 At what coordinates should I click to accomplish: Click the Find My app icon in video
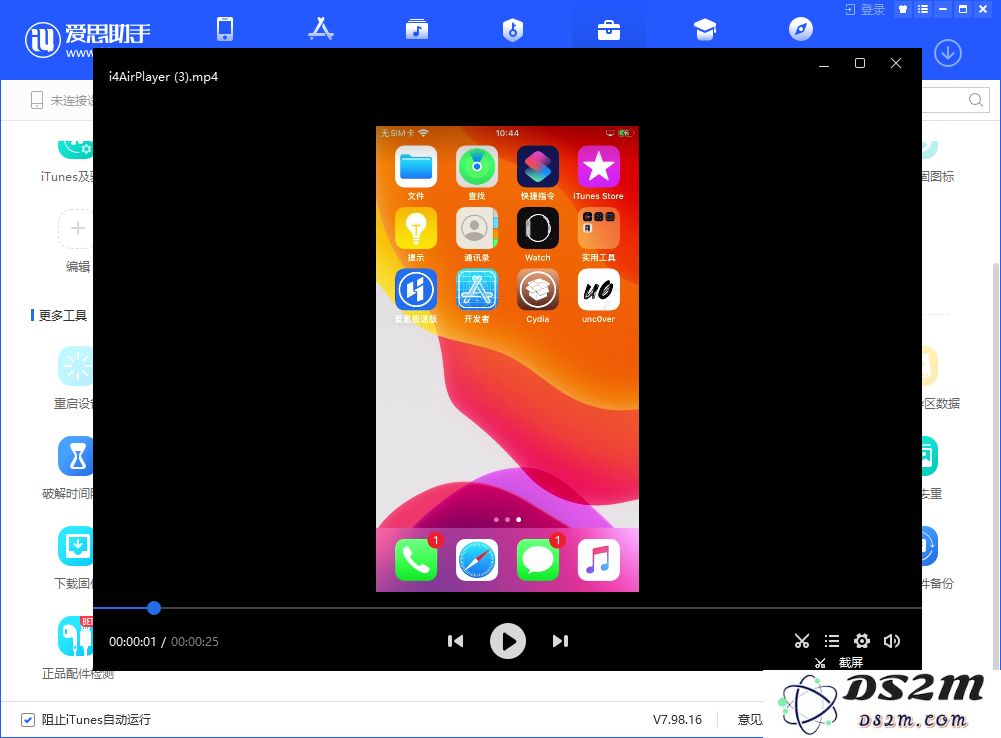(x=477, y=167)
